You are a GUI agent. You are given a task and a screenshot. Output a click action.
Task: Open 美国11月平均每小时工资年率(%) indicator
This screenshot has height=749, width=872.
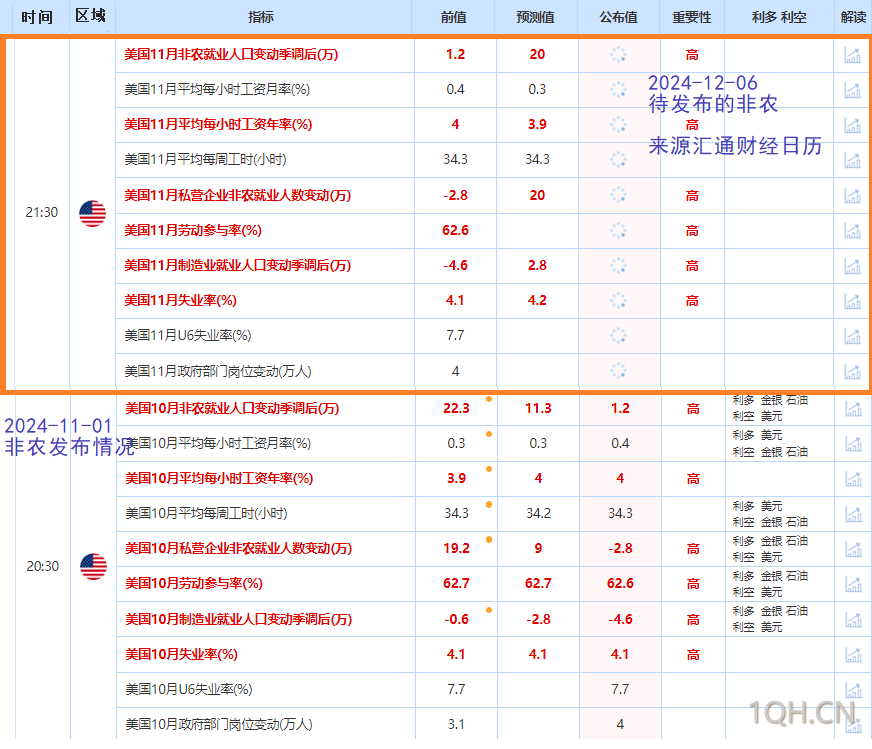pyautogui.click(x=218, y=125)
